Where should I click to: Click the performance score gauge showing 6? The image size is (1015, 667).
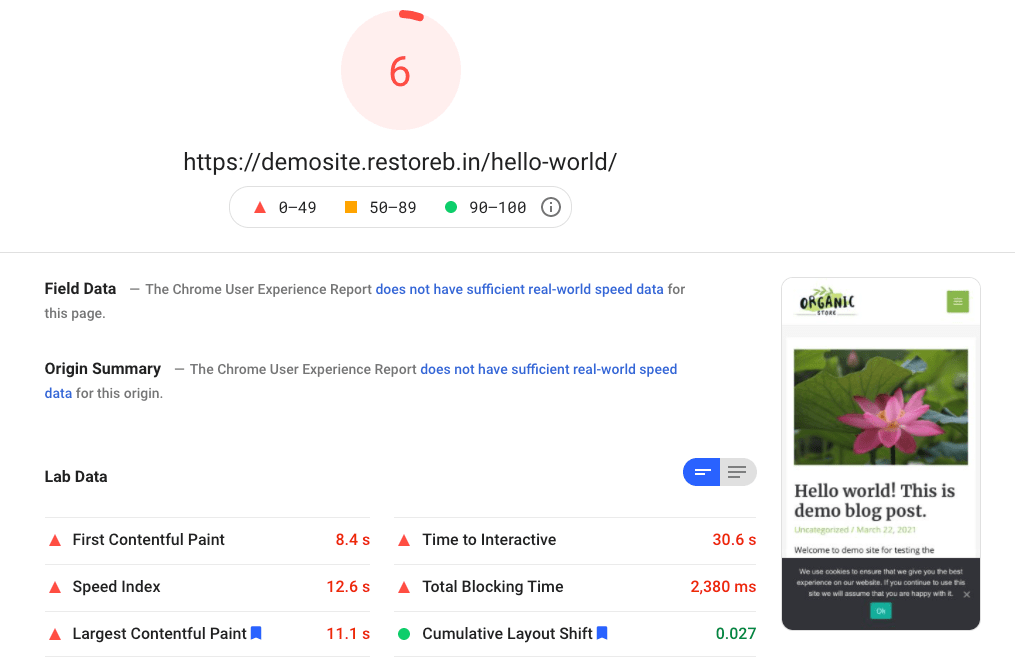pyautogui.click(x=401, y=70)
